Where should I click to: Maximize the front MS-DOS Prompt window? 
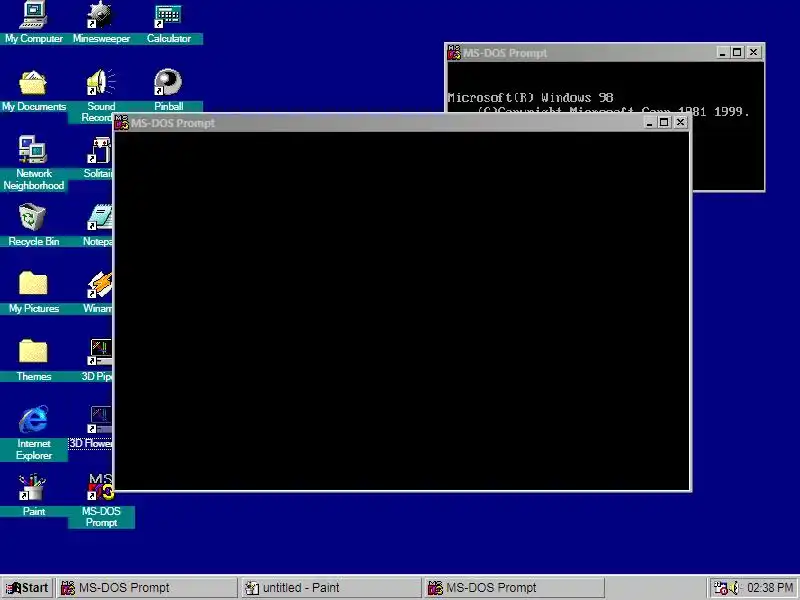[x=664, y=122]
